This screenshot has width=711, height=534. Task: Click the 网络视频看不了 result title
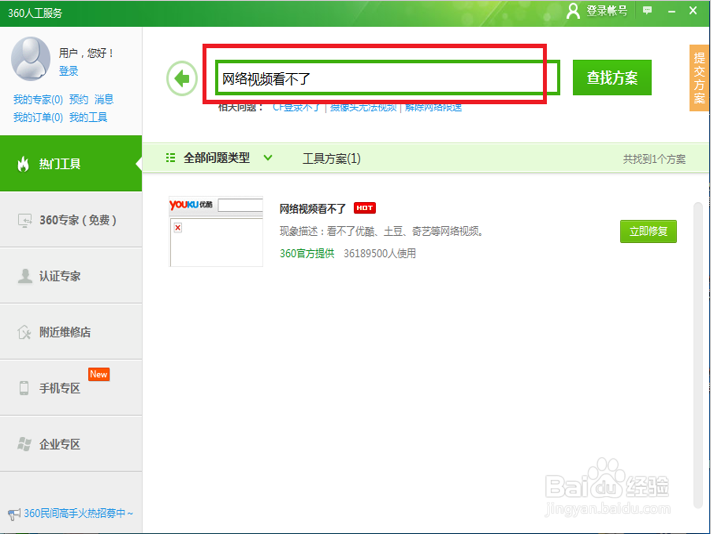coord(312,209)
